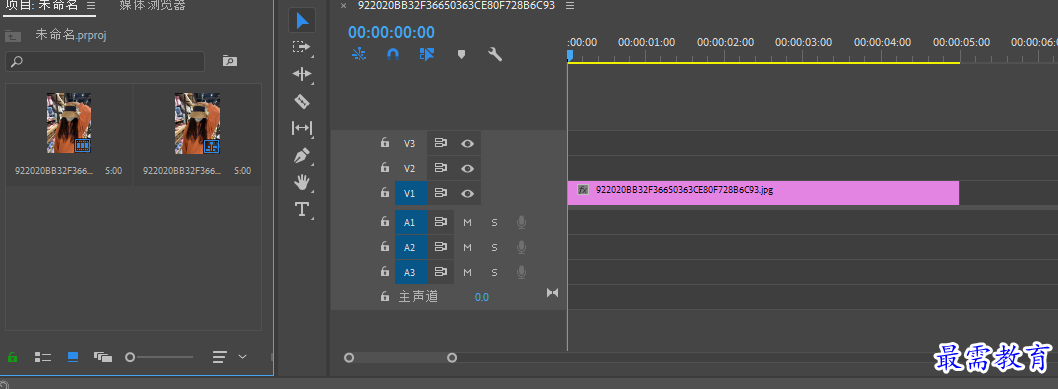Toggle lock on track V2

coord(385,168)
